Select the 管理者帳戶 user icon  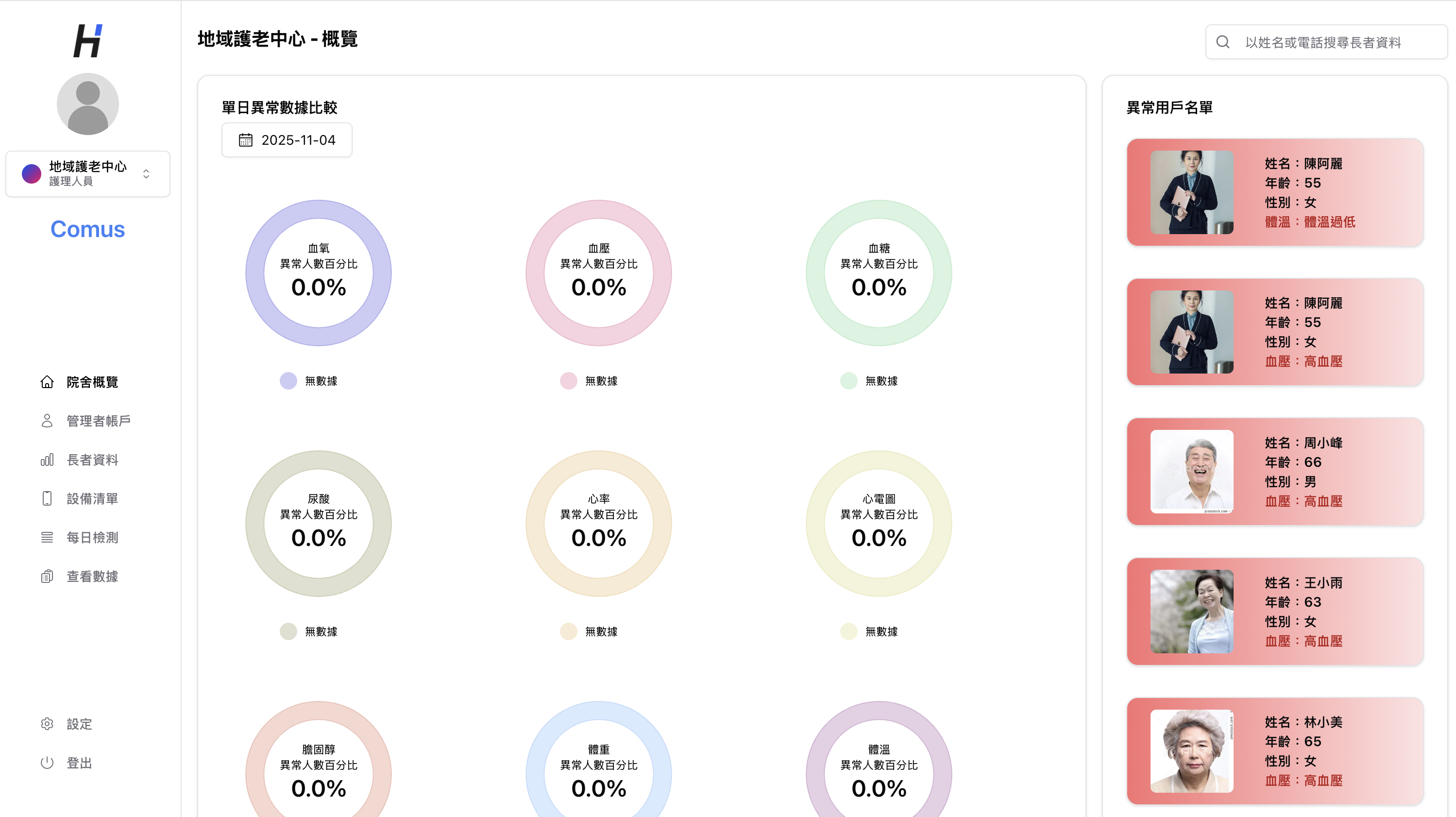48,420
